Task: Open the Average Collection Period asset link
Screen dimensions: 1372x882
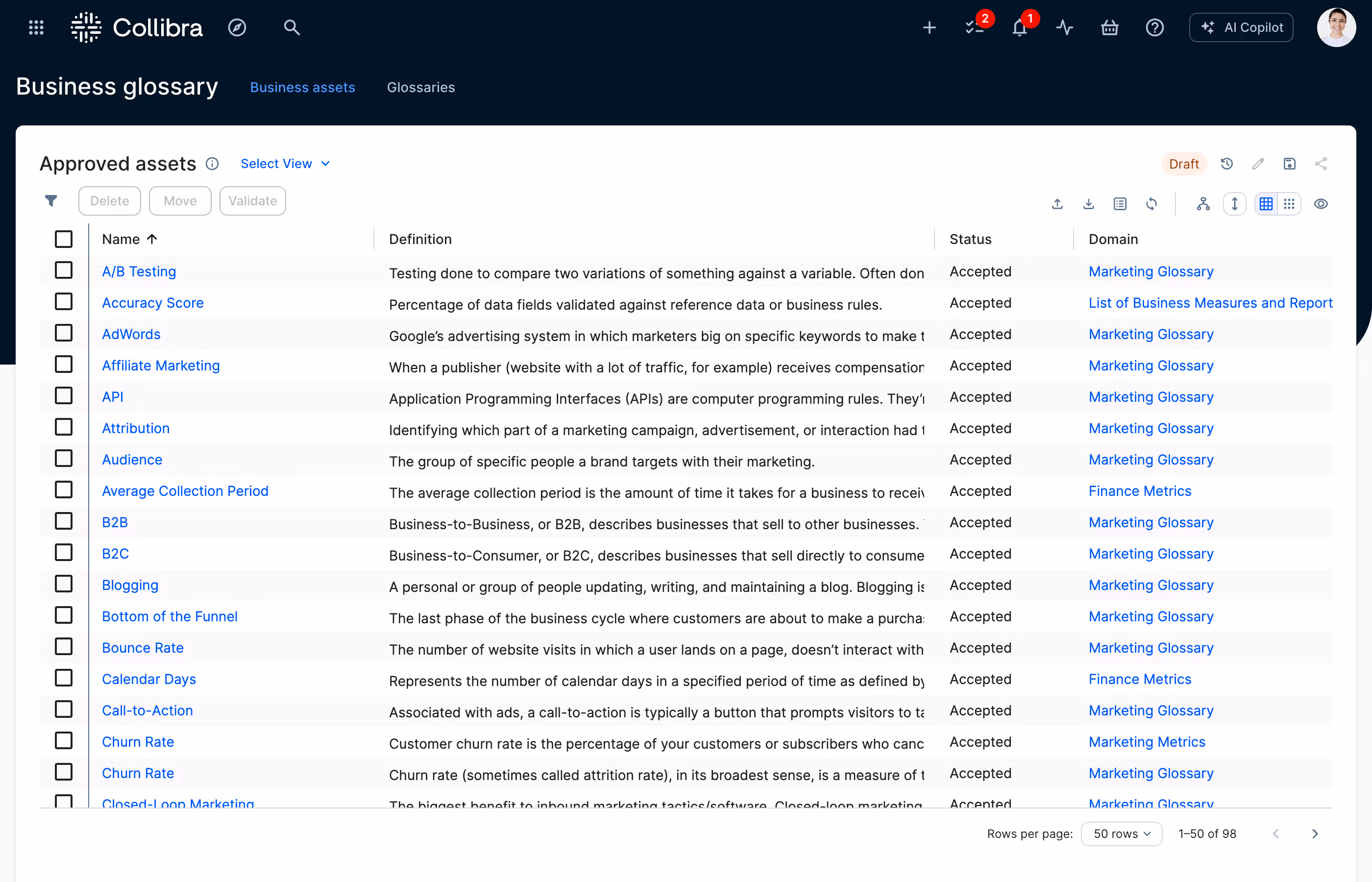Action: [185, 491]
